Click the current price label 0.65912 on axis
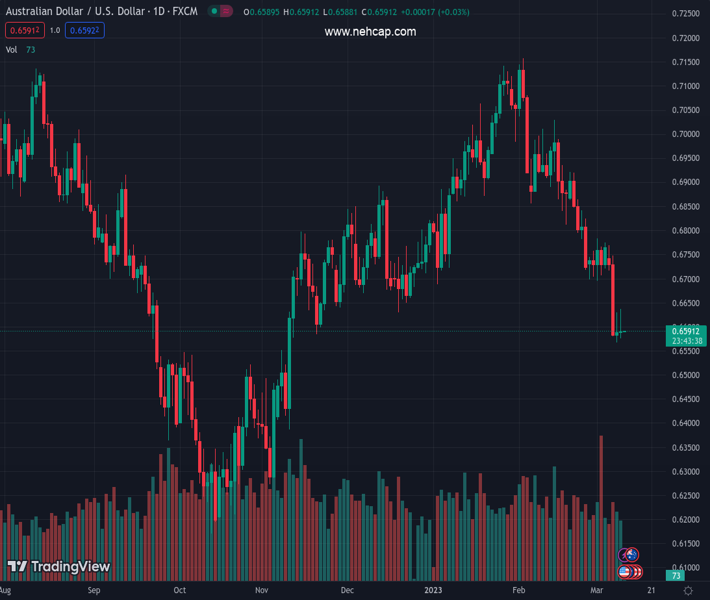Image resolution: width=710 pixels, height=600 pixels. pos(688,331)
